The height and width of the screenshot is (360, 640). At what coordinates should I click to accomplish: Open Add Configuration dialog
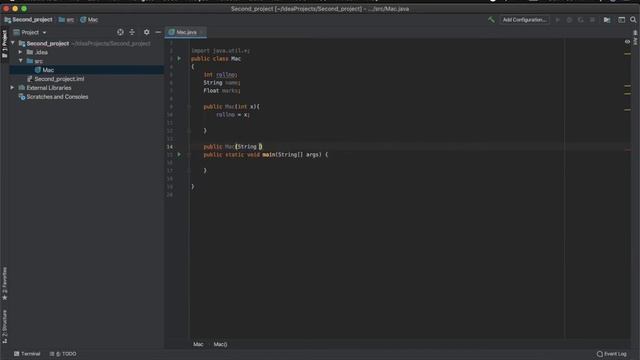click(x=524, y=20)
